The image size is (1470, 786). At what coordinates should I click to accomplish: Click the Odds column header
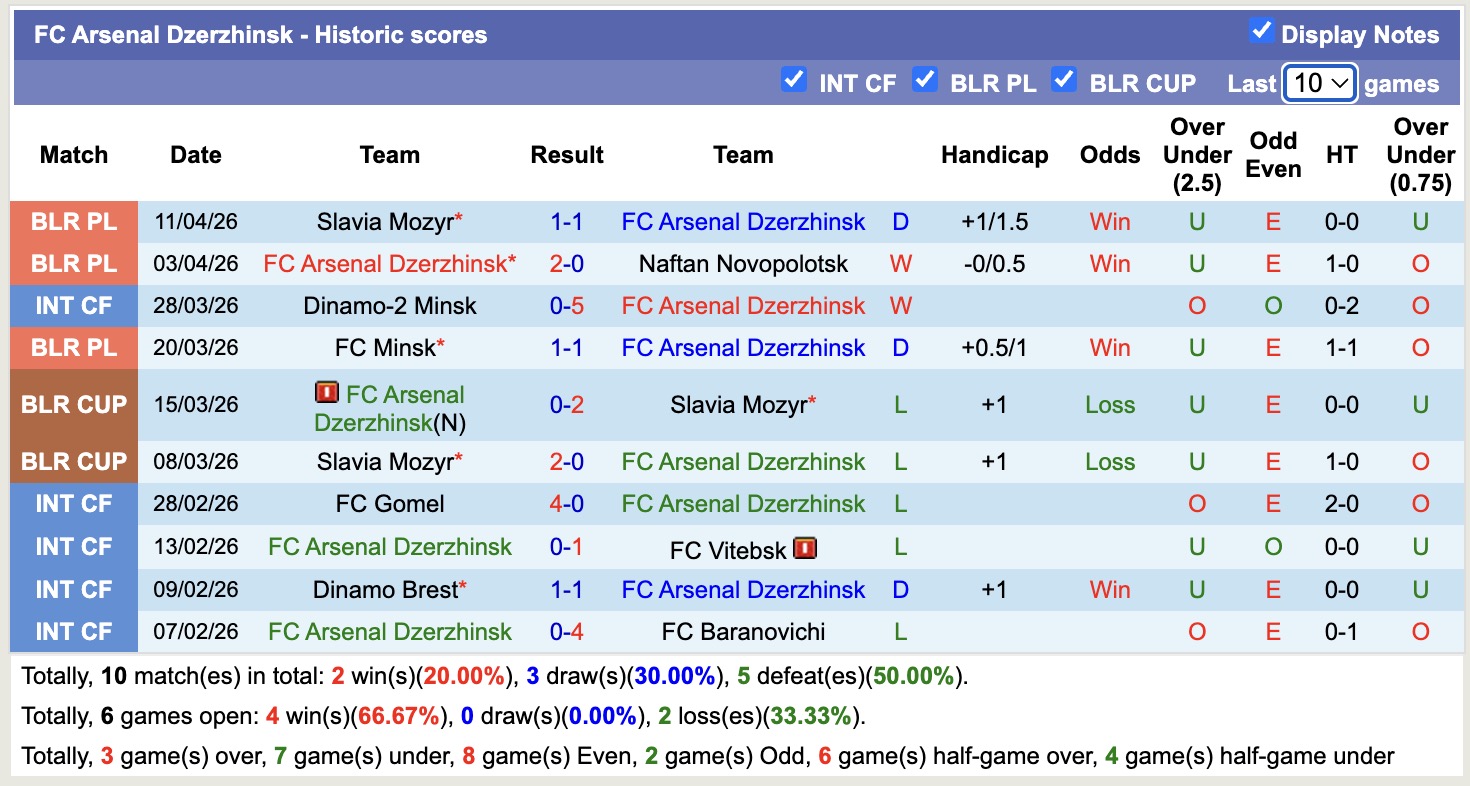[1109, 155]
